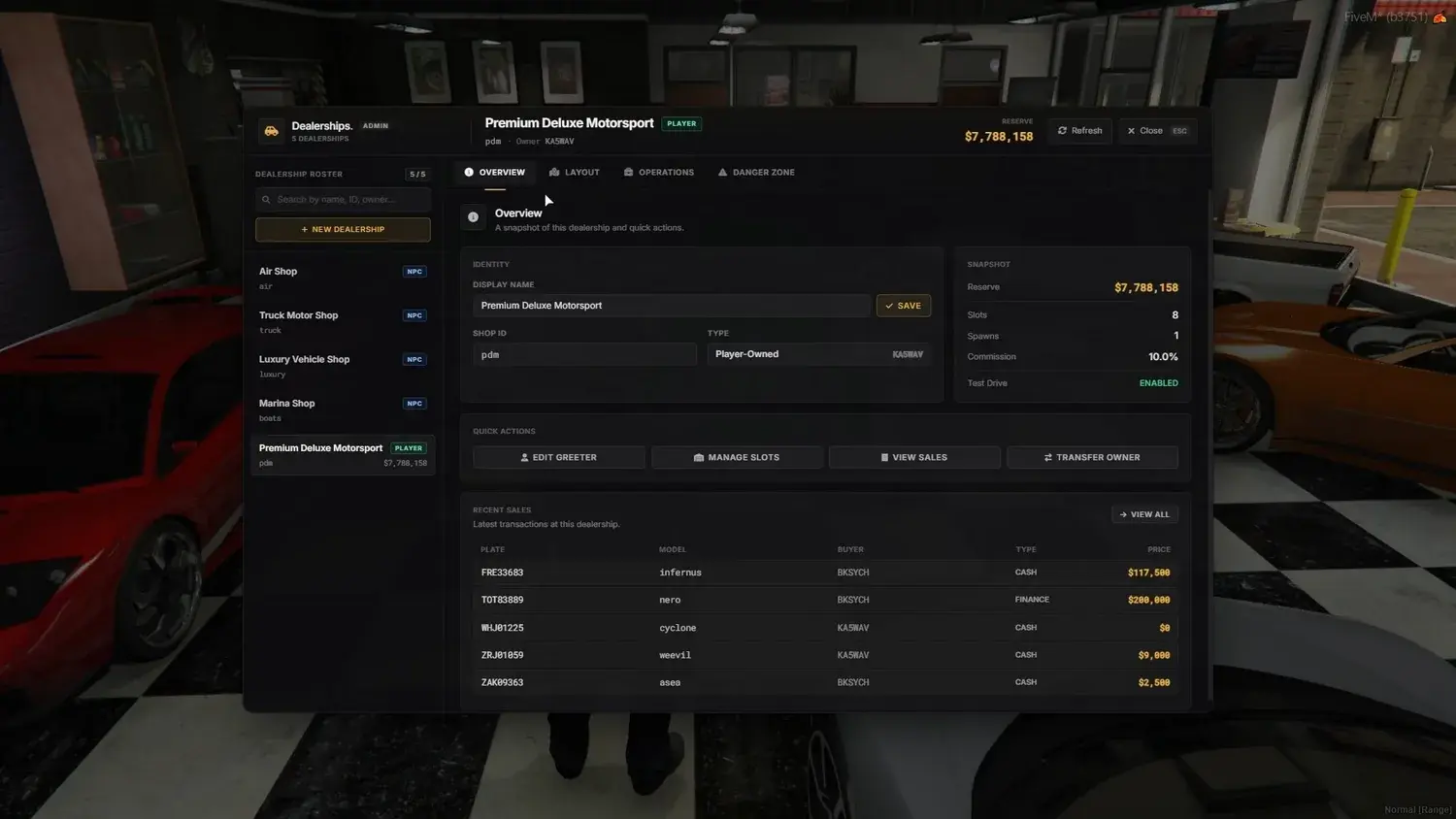This screenshot has height=819, width=1456.
Task: Click the New Dealership button
Action: (343, 230)
